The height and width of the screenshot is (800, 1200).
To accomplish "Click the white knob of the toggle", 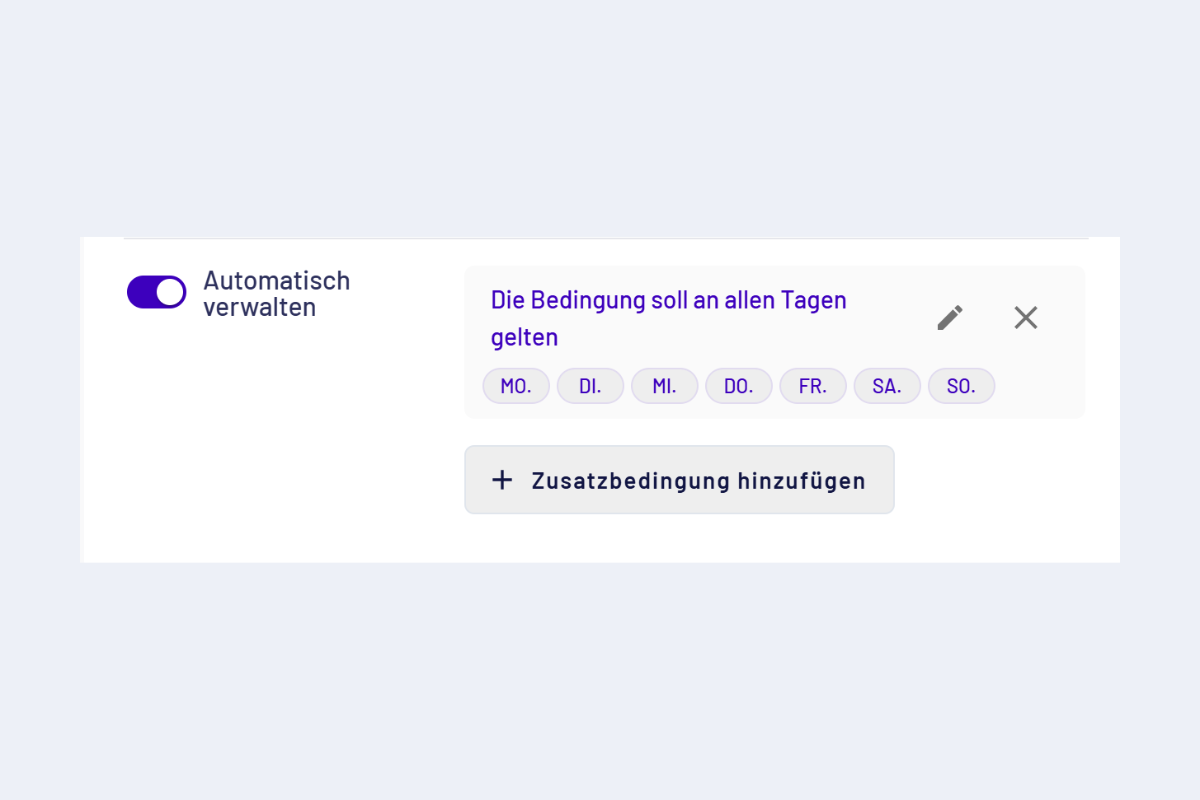I will tap(171, 292).
